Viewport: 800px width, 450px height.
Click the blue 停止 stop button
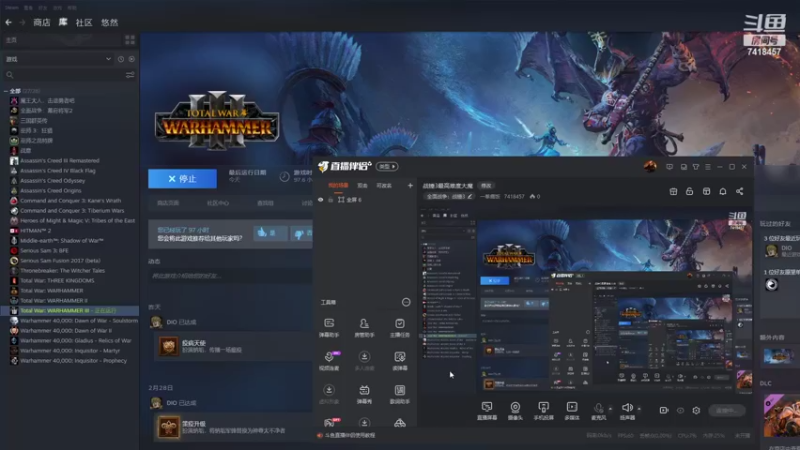(x=182, y=179)
